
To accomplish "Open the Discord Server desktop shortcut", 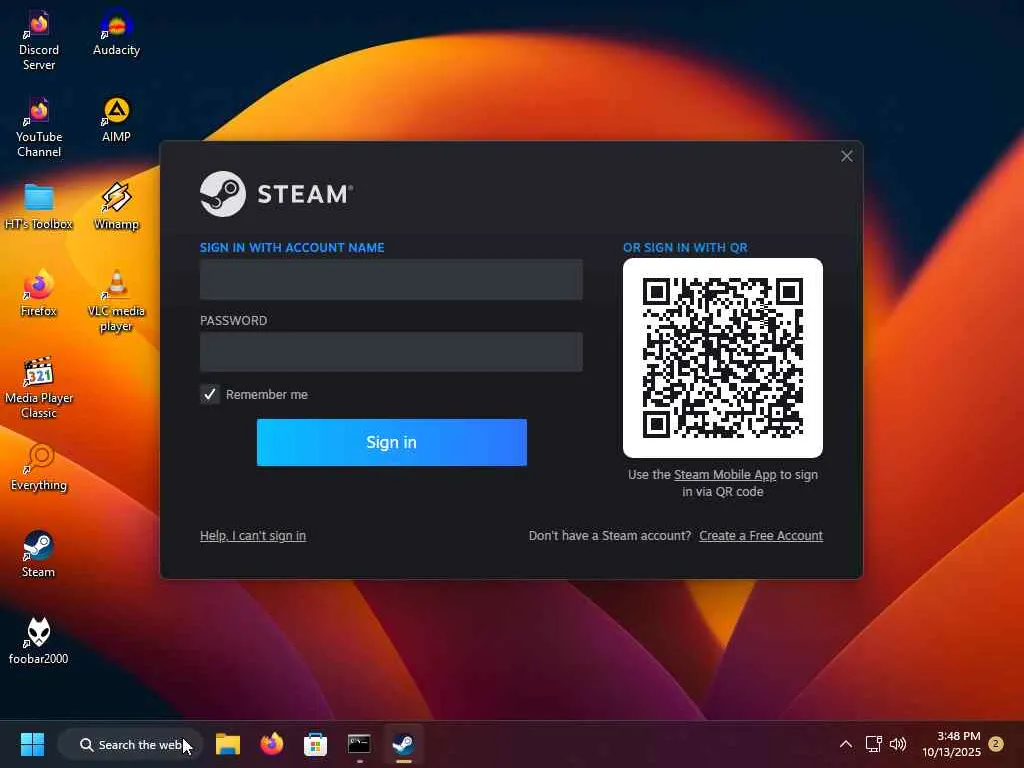I will [x=39, y=40].
